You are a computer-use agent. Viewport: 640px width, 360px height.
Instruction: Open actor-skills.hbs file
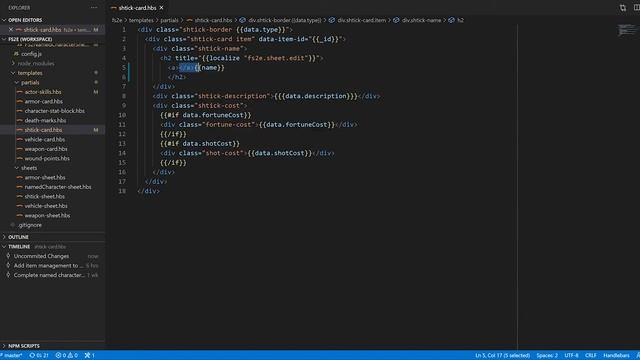click(x=43, y=92)
